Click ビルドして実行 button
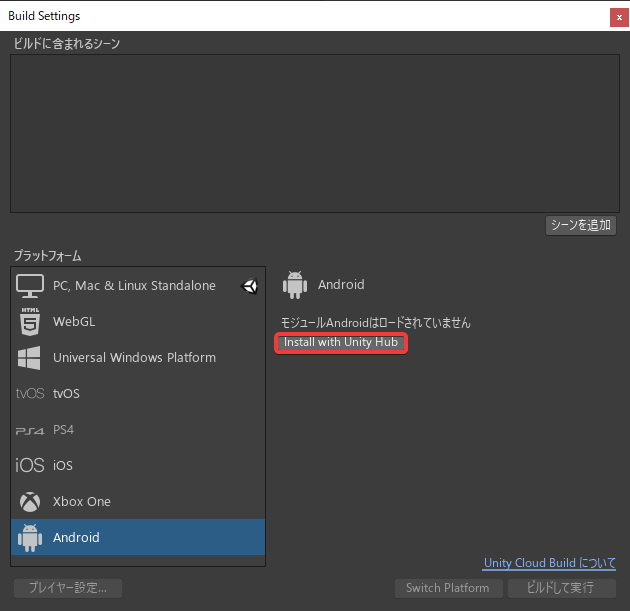Viewport: 630px width, 611px height. 562,588
